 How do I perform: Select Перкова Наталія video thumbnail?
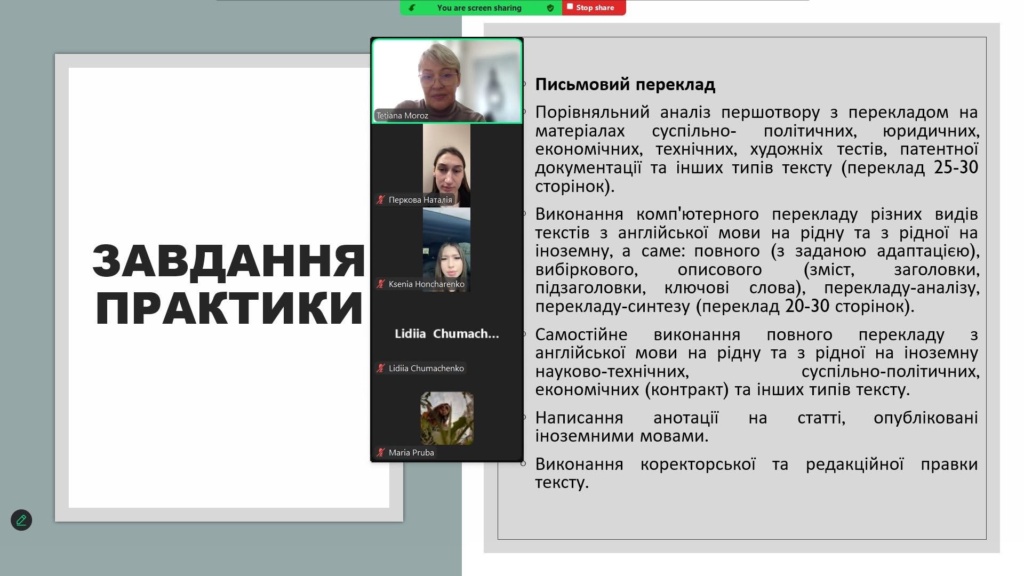point(447,165)
